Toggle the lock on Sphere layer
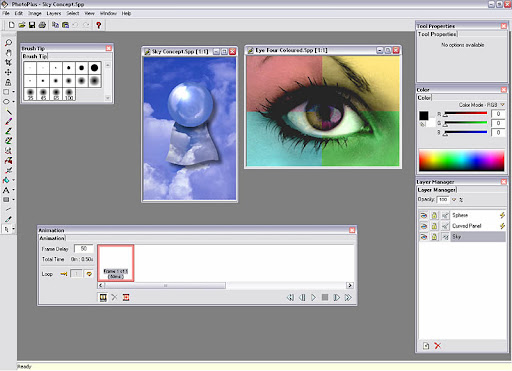The height and width of the screenshot is (371, 512). [x=434, y=215]
